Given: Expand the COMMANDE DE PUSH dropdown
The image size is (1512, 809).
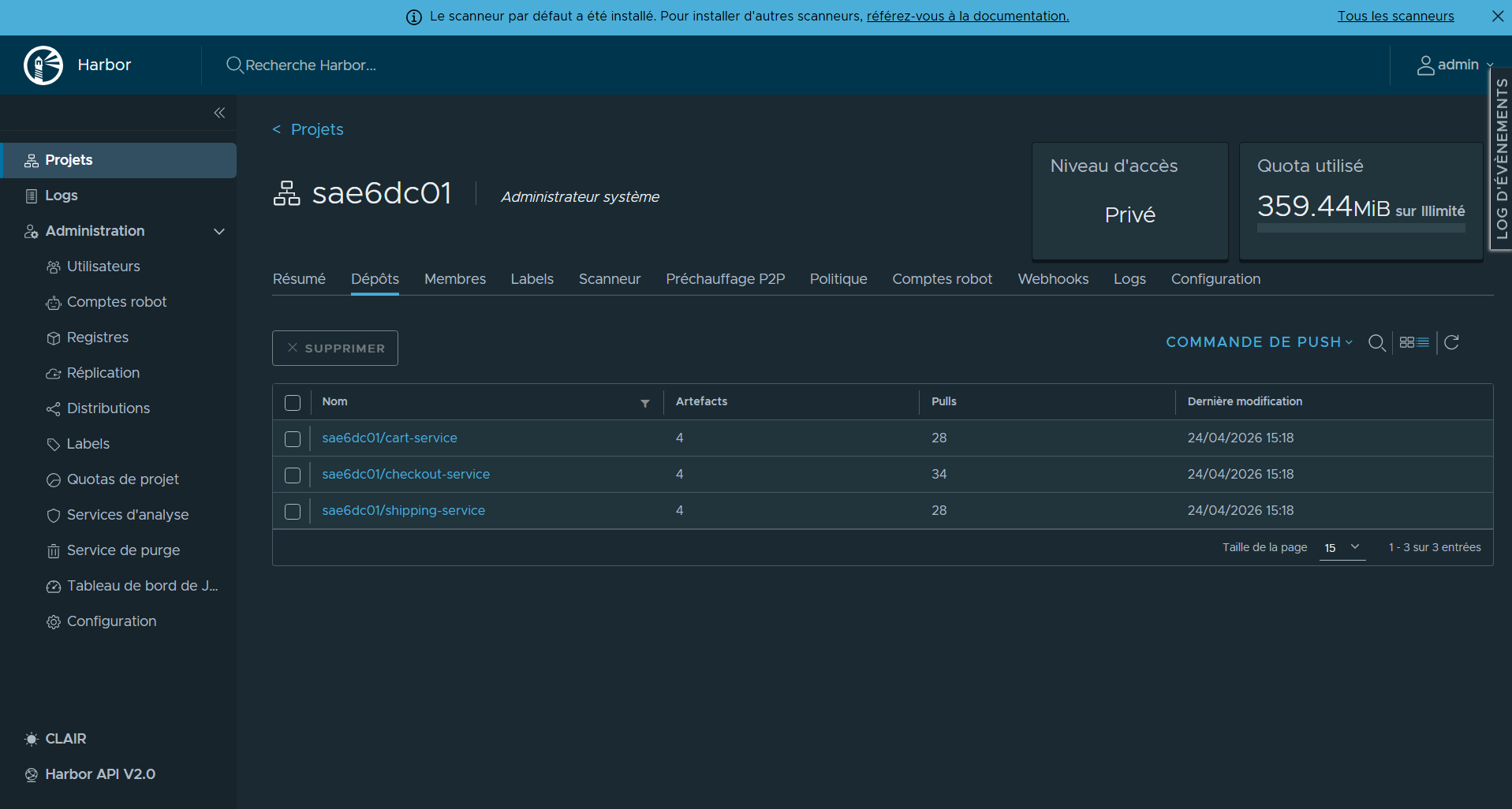Looking at the screenshot, I should click(1260, 342).
